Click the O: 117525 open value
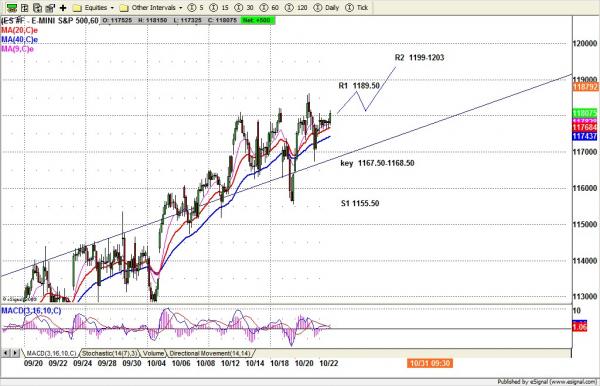 point(117,20)
